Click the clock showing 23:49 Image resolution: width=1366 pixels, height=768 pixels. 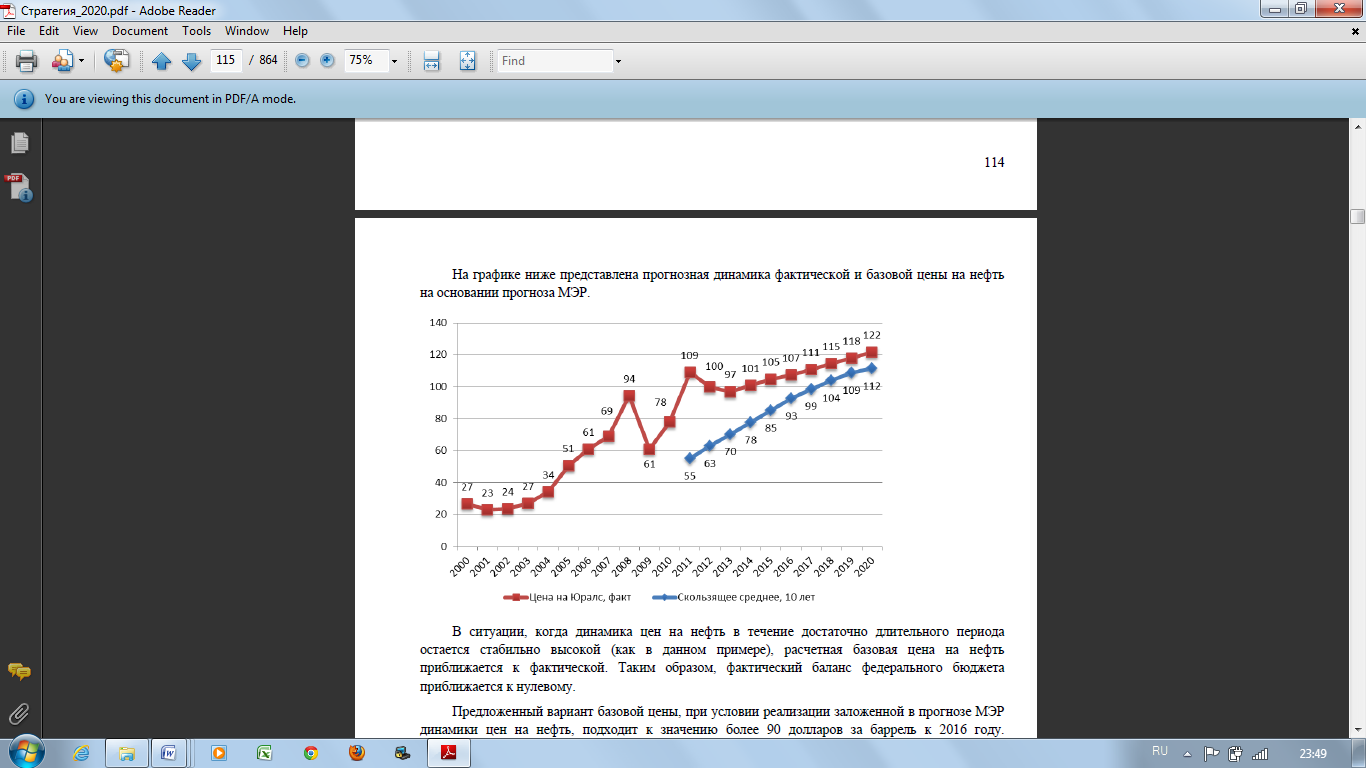point(1312,753)
